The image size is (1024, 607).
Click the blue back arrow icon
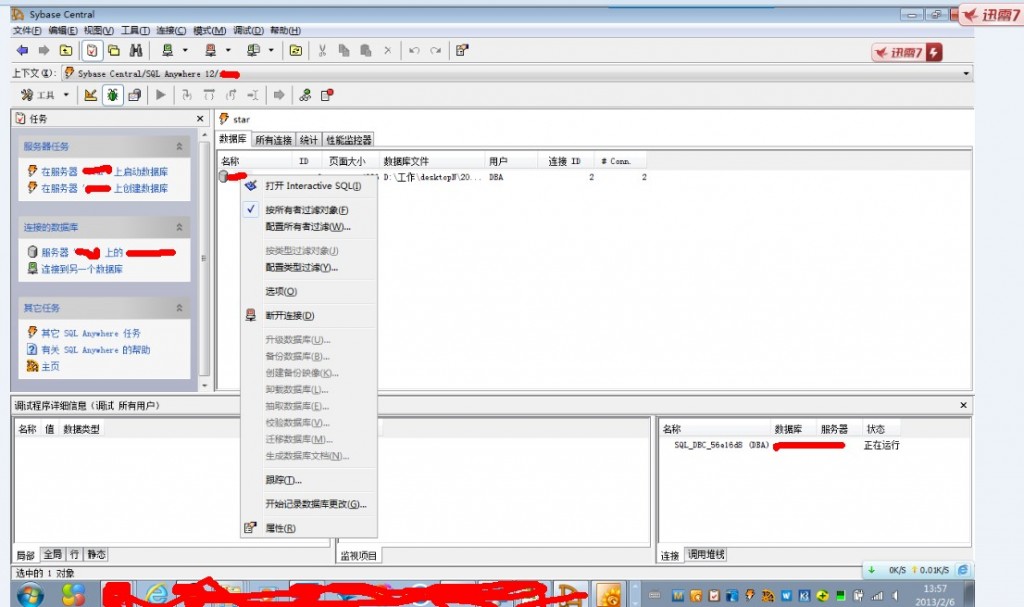[21, 50]
